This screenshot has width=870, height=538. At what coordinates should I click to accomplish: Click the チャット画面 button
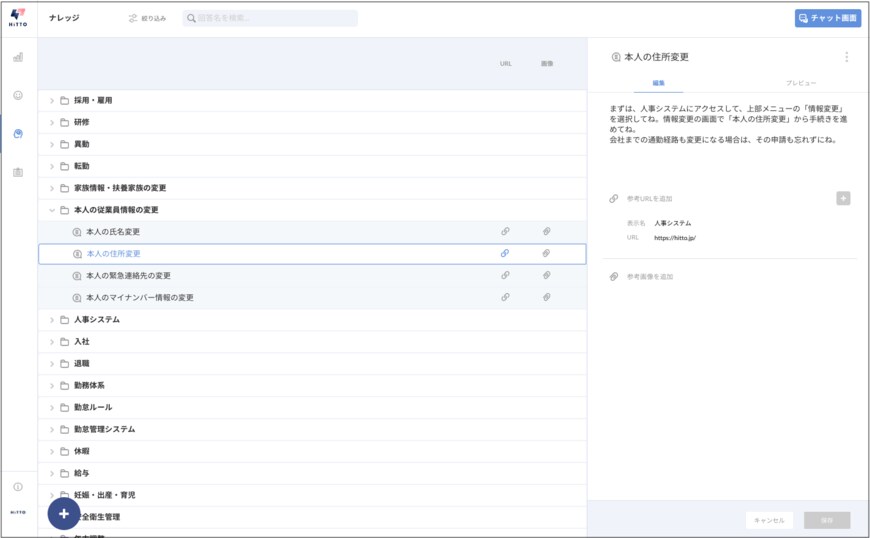point(827,18)
